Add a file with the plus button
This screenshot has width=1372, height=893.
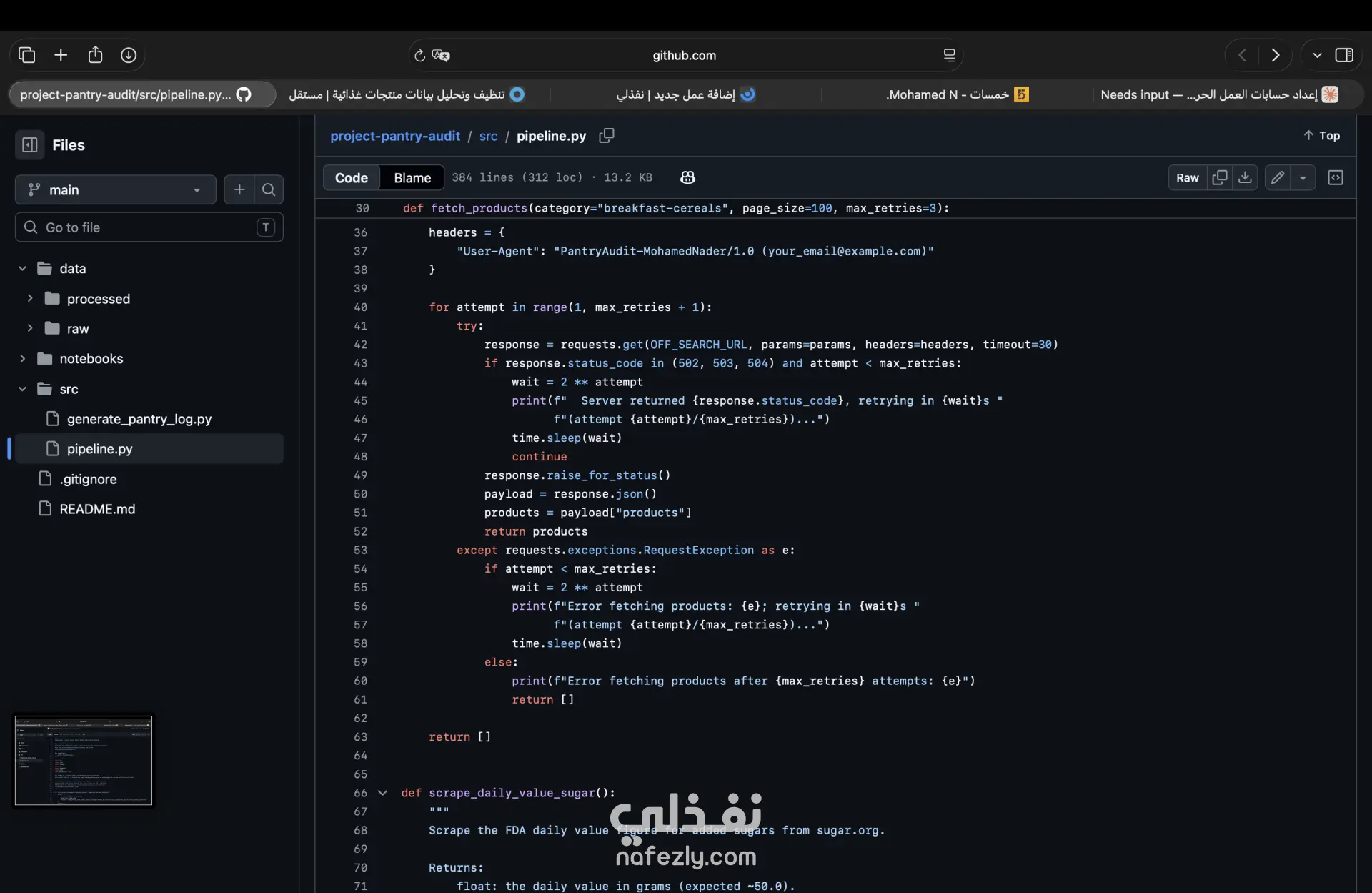(239, 189)
